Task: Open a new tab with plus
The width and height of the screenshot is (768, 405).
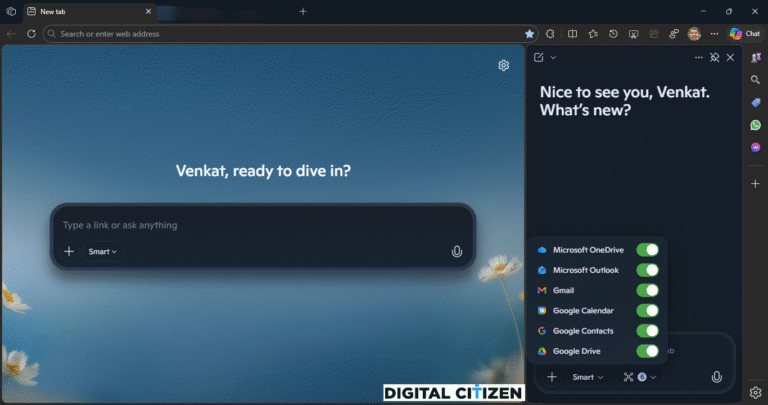Action: tap(303, 11)
